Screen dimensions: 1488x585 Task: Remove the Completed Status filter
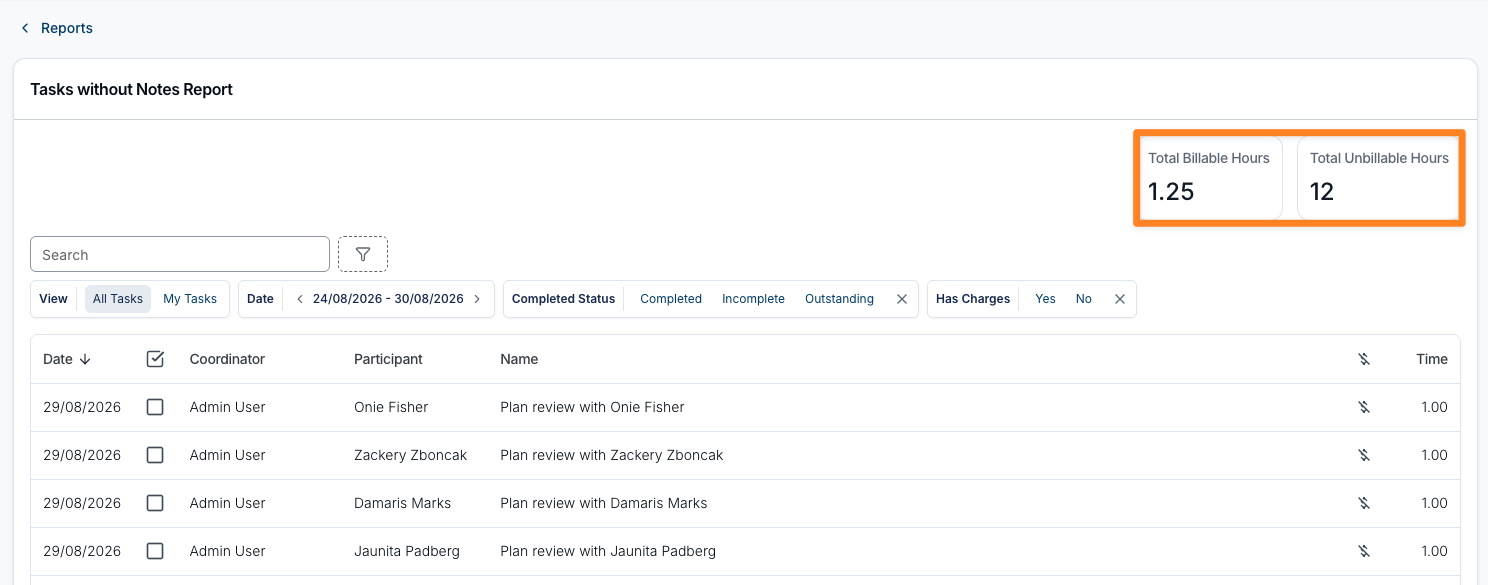pyautogui.click(x=901, y=299)
